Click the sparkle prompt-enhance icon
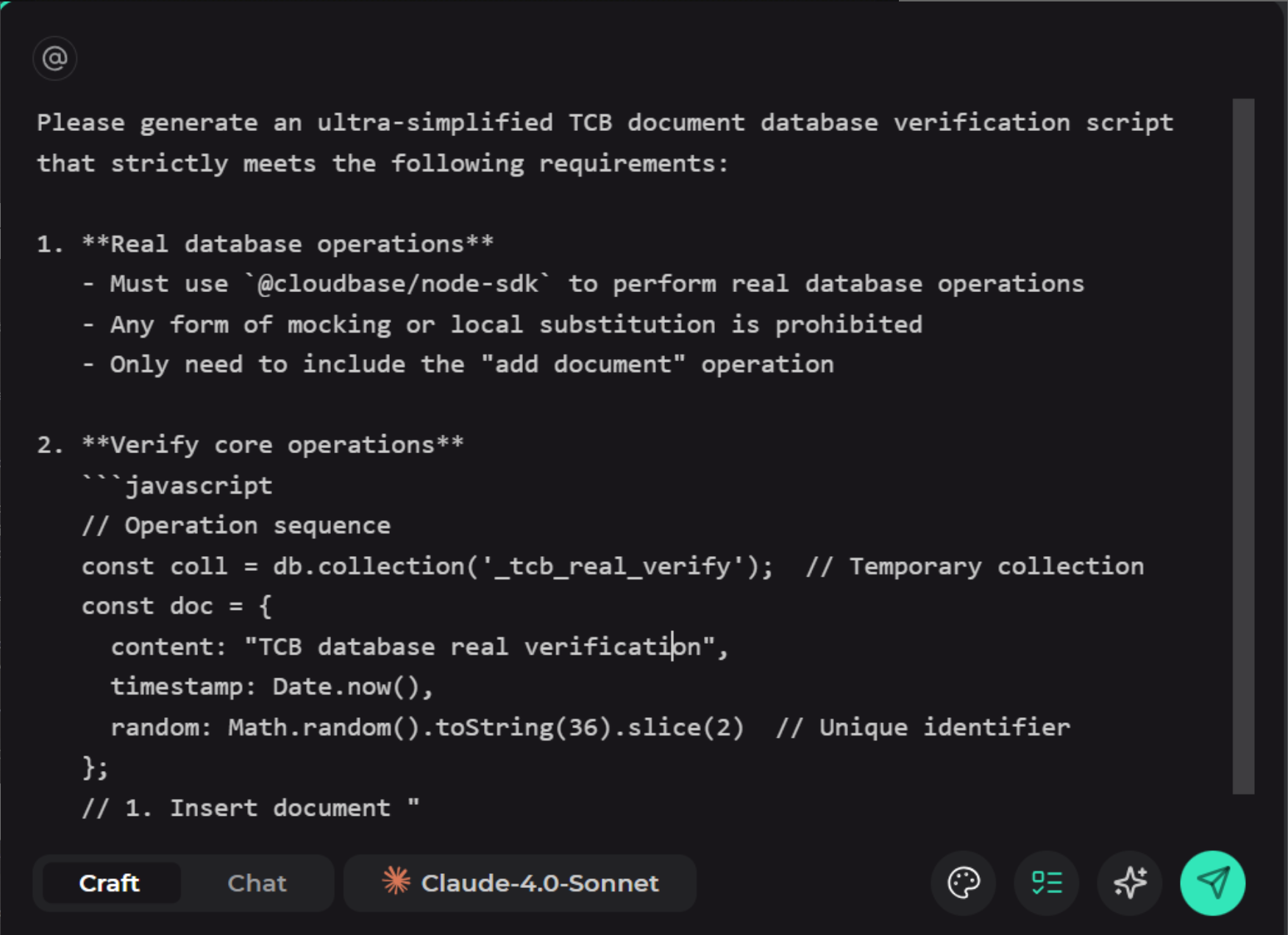This screenshot has width=1288, height=935. (1129, 883)
